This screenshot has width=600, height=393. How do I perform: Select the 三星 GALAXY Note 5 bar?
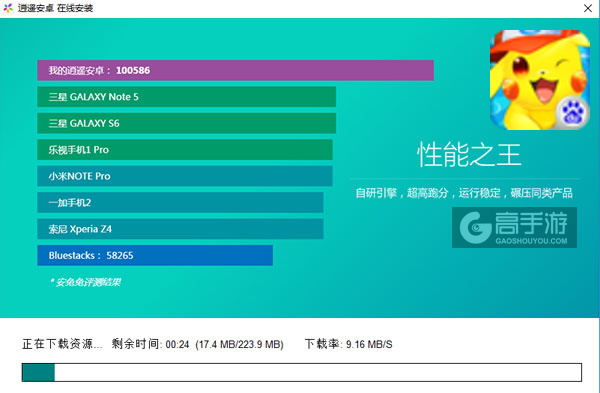pos(186,97)
